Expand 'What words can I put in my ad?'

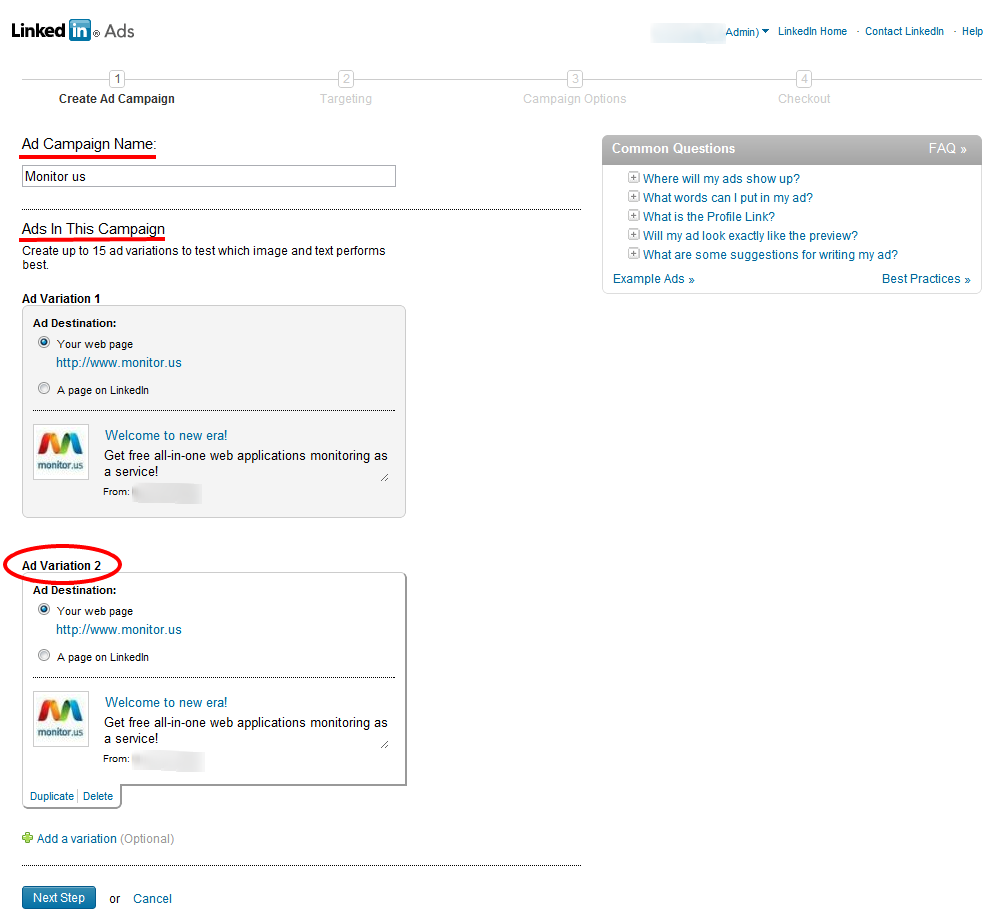634,196
